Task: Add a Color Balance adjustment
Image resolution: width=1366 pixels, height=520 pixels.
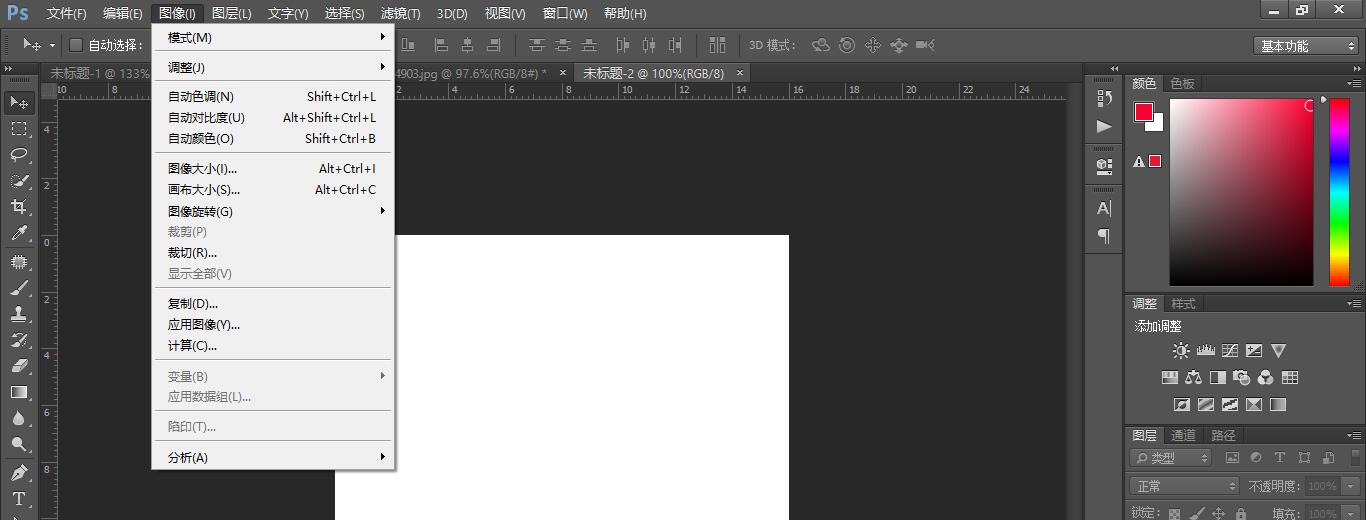Action: [x=1193, y=378]
